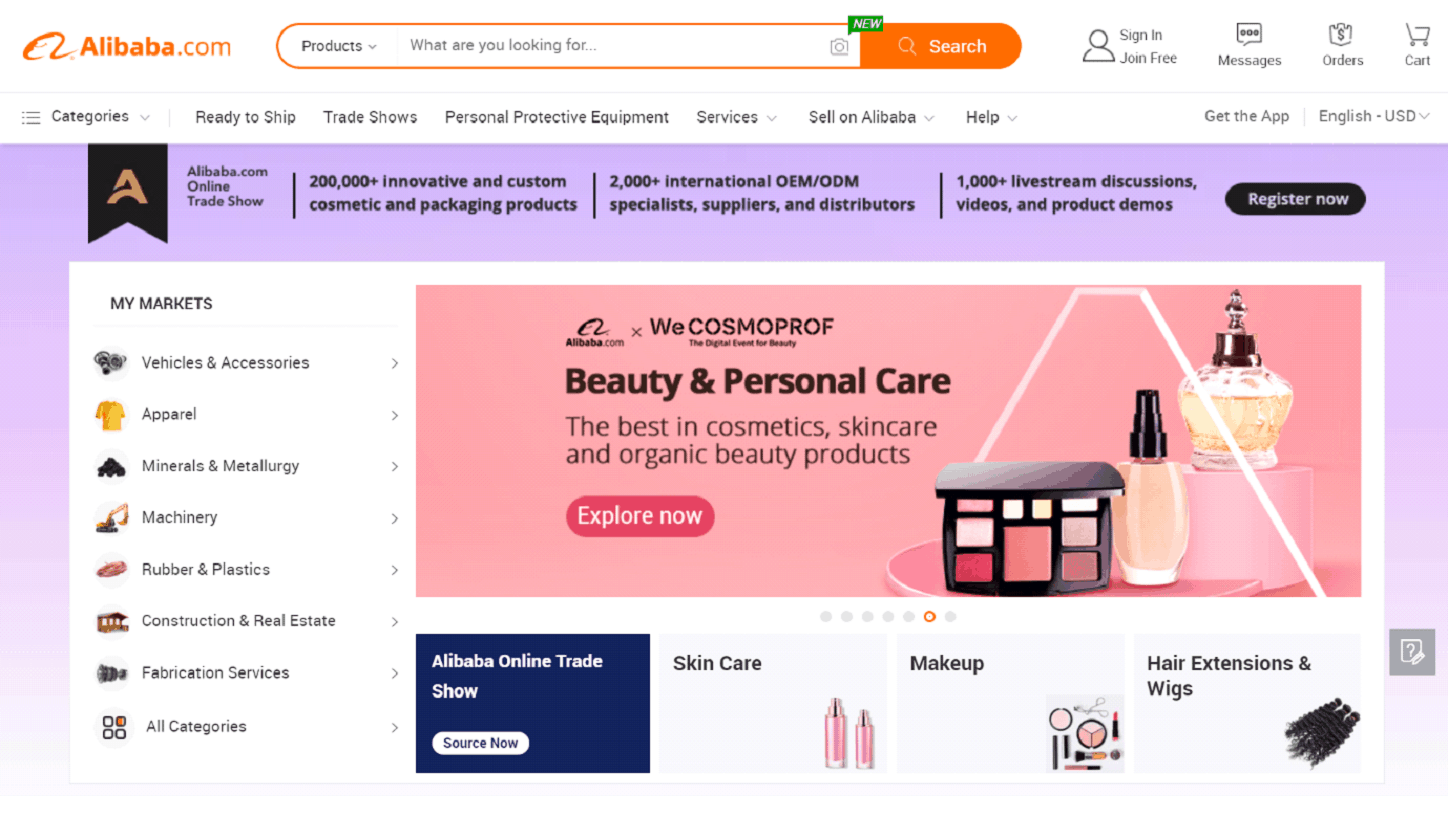Select the first banner carousel dot
Image resolution: width=1448 pixels, height=816 pixels.
826,617
